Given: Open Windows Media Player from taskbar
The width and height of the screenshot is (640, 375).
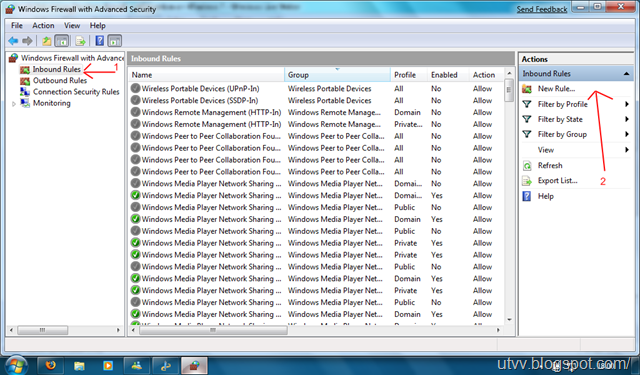Looking at the screenshot, I should pos(108,365).
